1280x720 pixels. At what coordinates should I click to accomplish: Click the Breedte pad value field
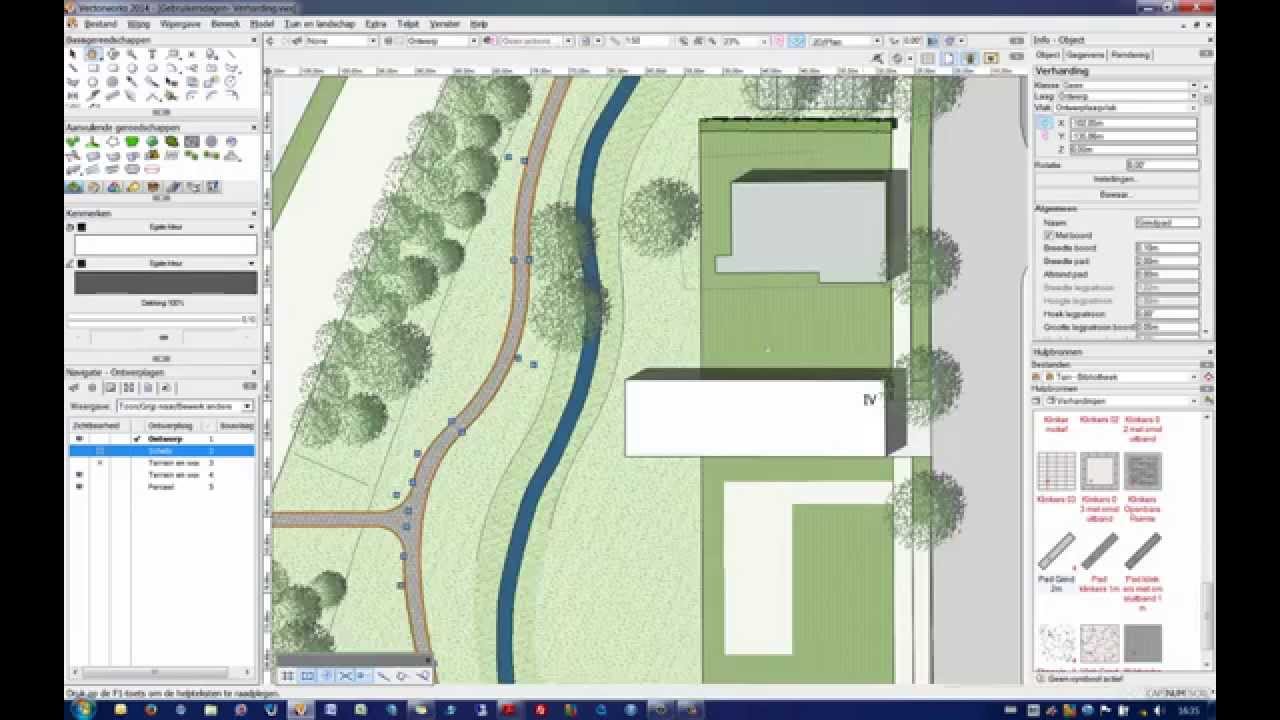point(1167,261)
